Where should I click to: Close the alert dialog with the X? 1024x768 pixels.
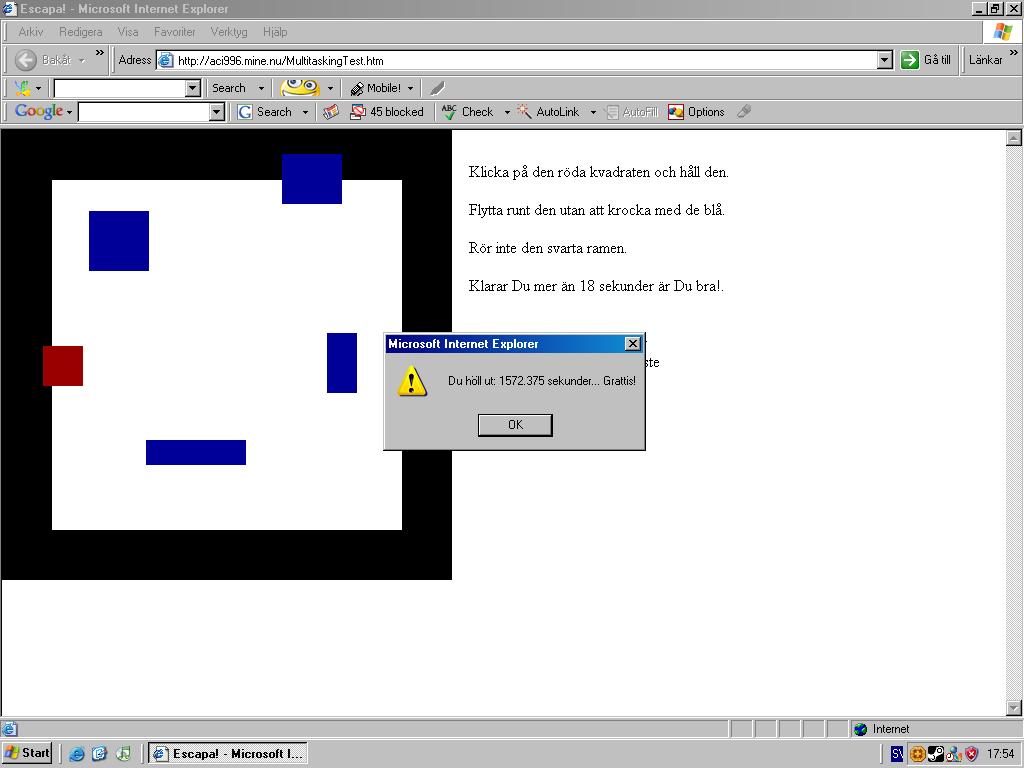point(632,344)
